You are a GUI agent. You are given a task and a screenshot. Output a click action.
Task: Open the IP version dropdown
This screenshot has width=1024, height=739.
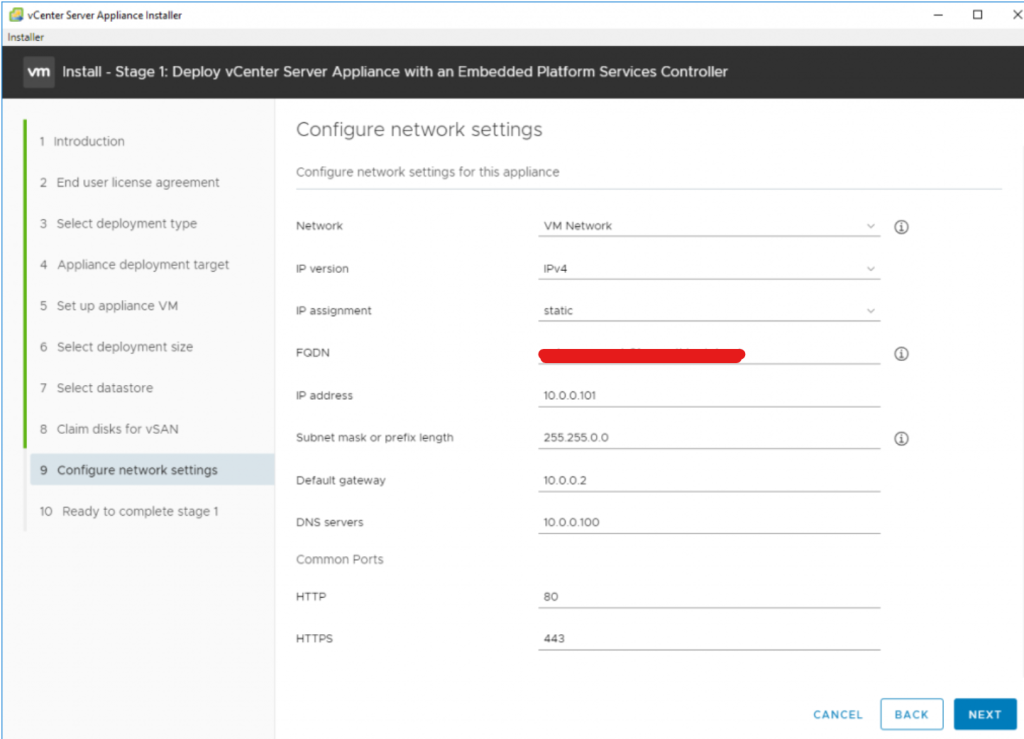pos(709,268)
